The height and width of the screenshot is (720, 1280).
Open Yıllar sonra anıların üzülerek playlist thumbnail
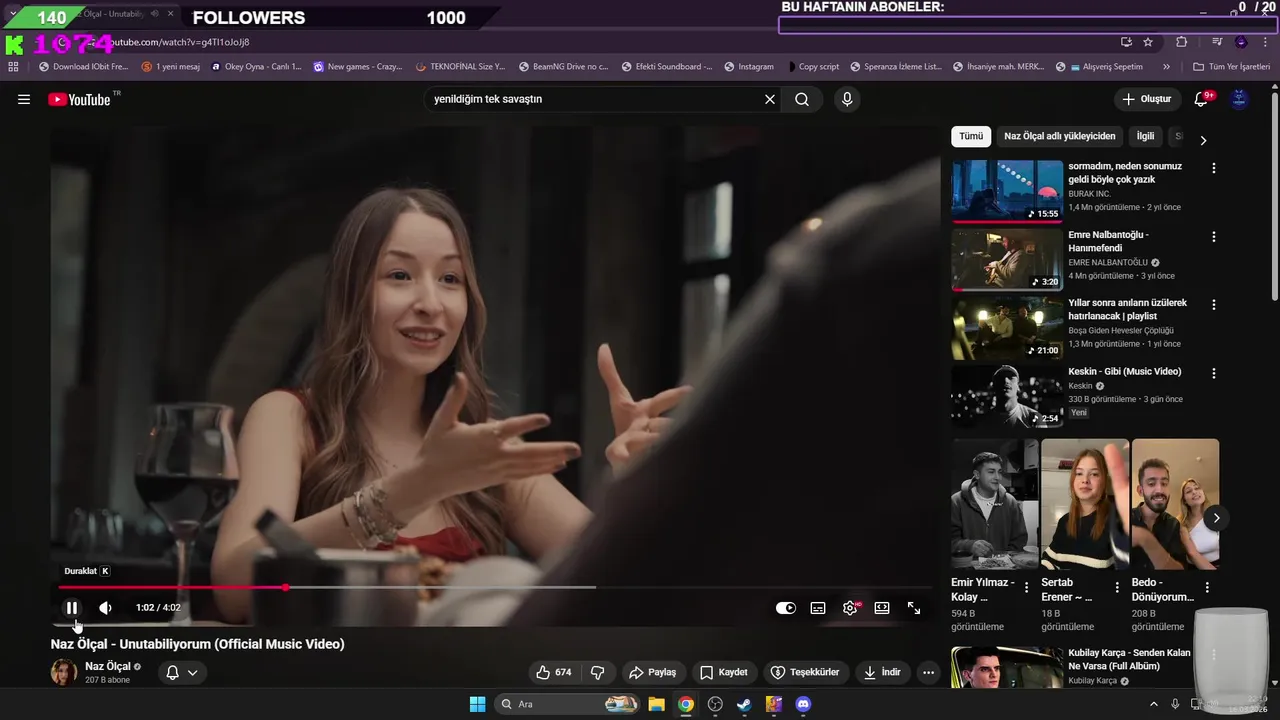point(1007,328)
